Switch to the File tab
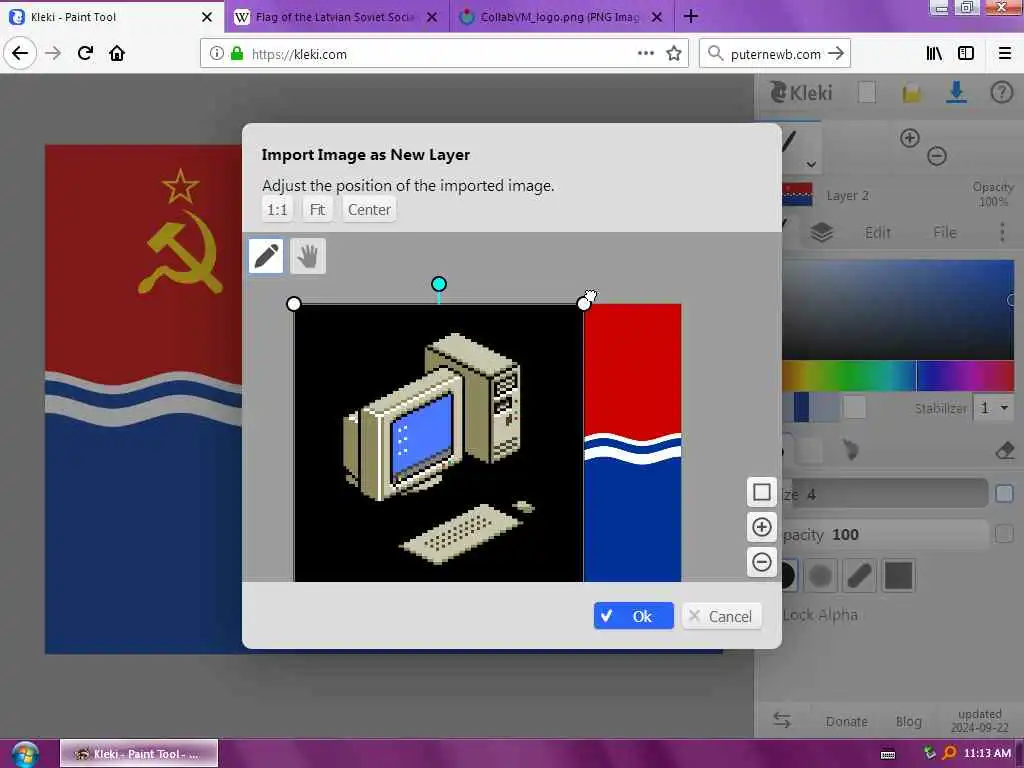This screenshot has height=768, width=1024. point(944,232)
